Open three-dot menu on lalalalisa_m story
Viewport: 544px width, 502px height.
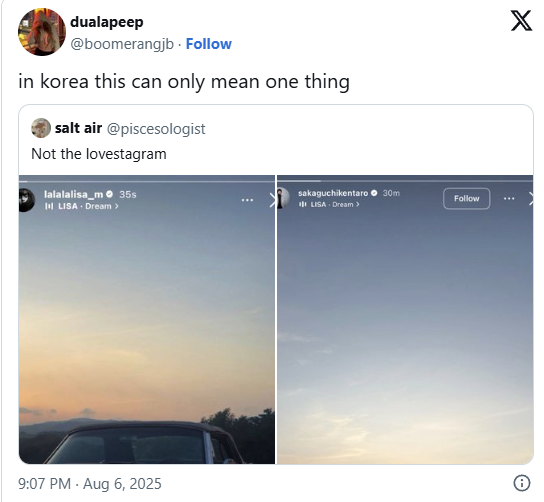click(247, 200)
